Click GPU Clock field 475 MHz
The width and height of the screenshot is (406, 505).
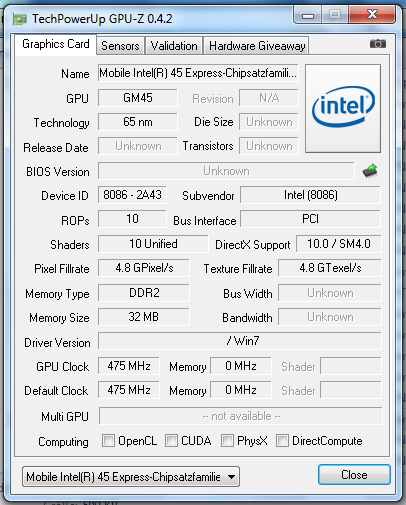coord(129,366)
